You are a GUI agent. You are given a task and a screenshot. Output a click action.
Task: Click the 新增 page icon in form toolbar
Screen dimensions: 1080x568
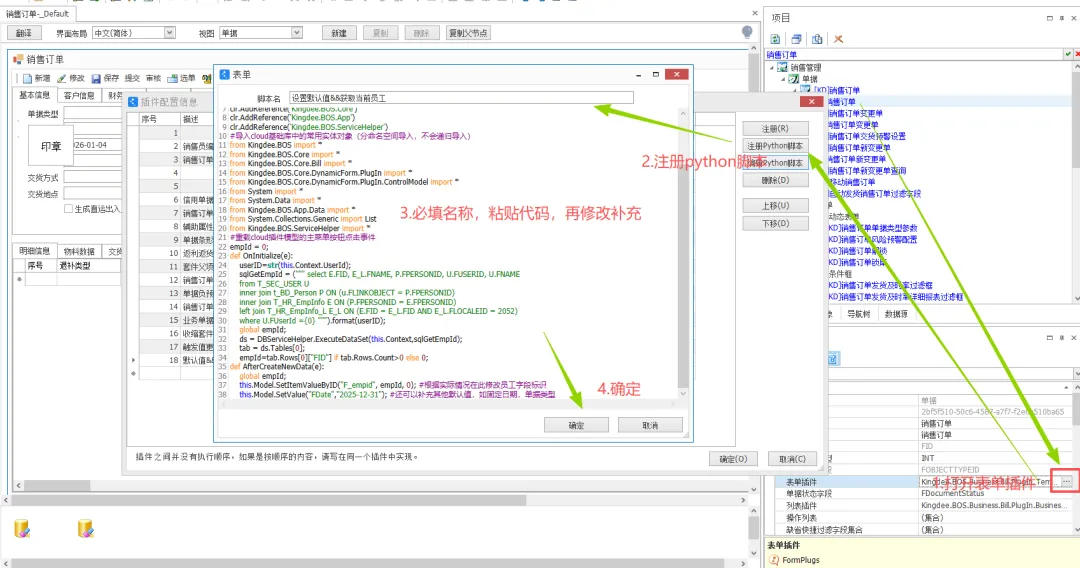tap(28, 78)
